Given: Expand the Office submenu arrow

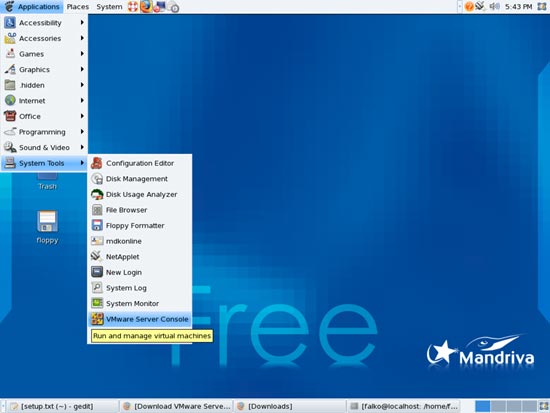Looking at the screenshot, I should (82, 116).
